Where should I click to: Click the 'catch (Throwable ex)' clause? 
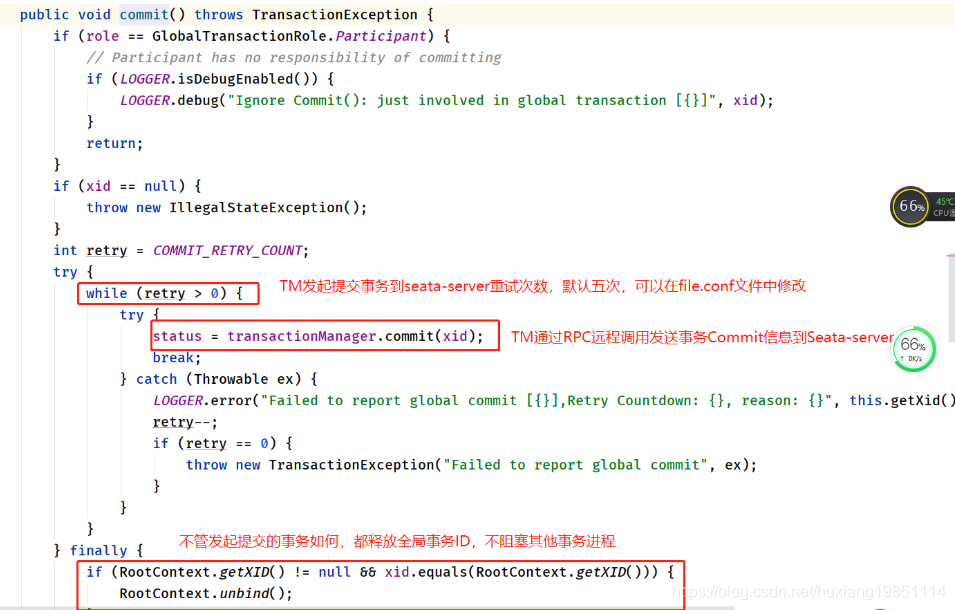(x=218, y=379)
